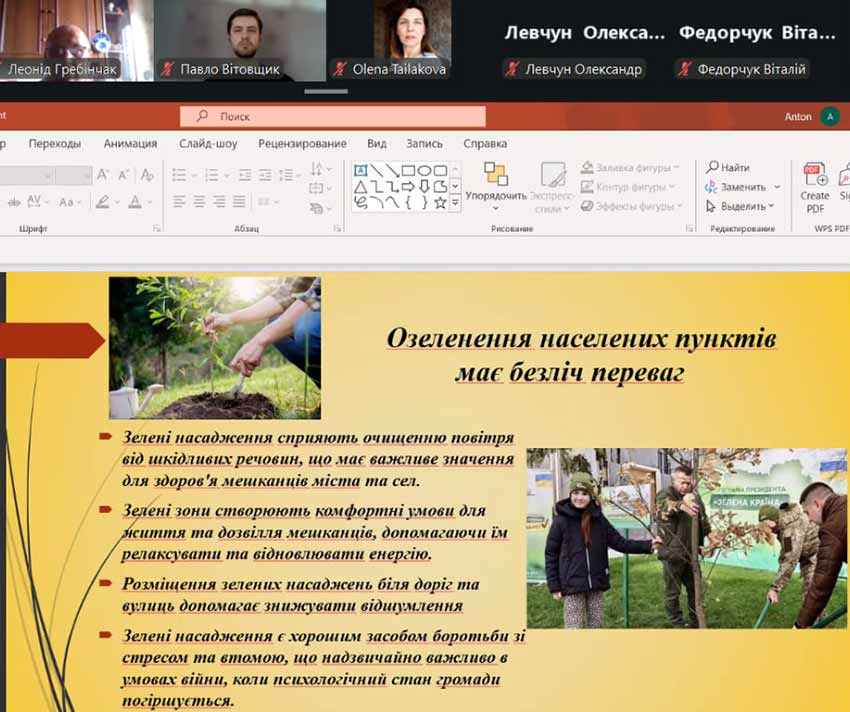Click the clear formatting icon
Image resolution: width=850 pixels, height=712 pixels.
[x=147, y=175]
